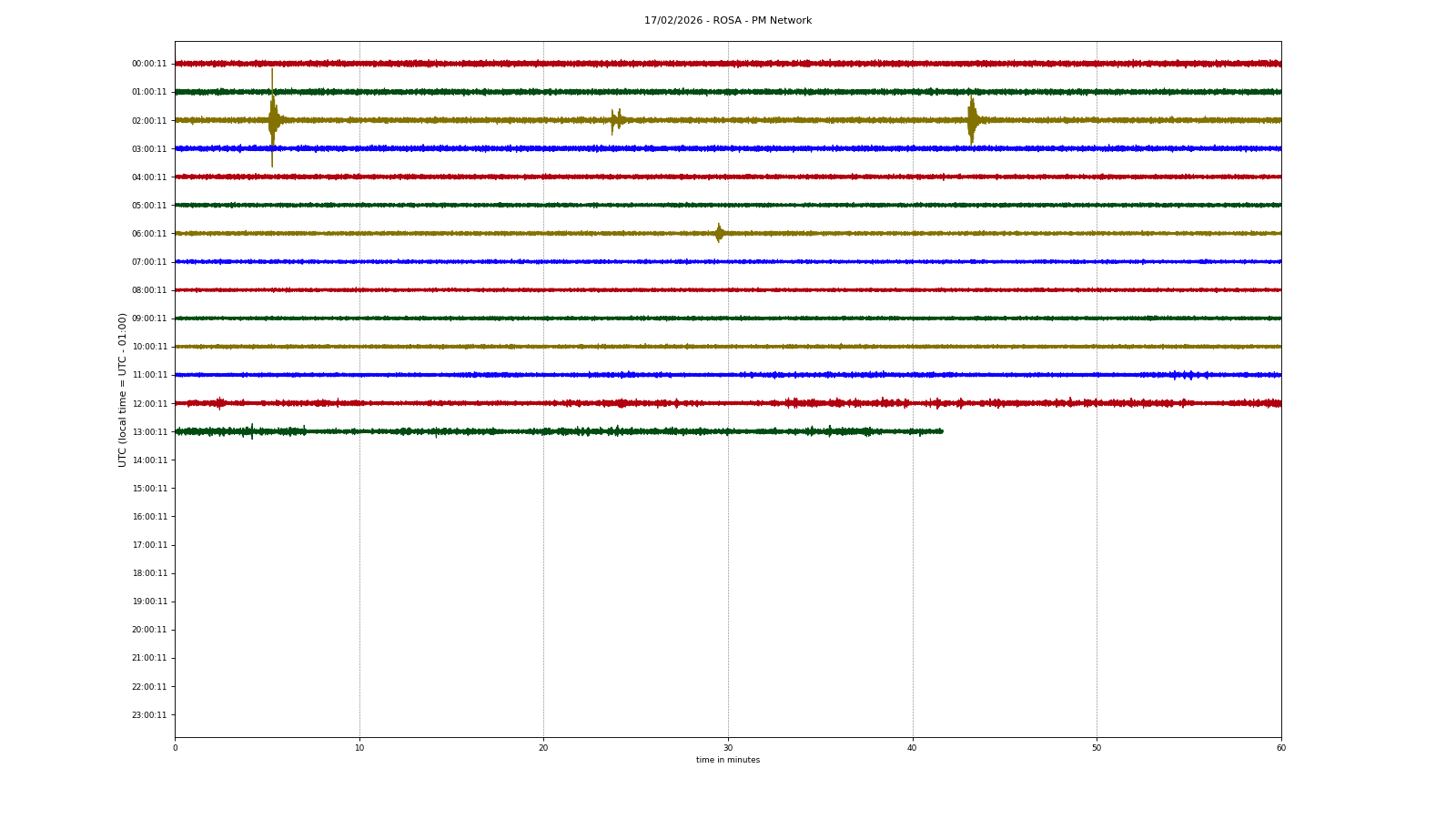
Task: Click the '00:00:11' time label
Action: click(149, 64)
